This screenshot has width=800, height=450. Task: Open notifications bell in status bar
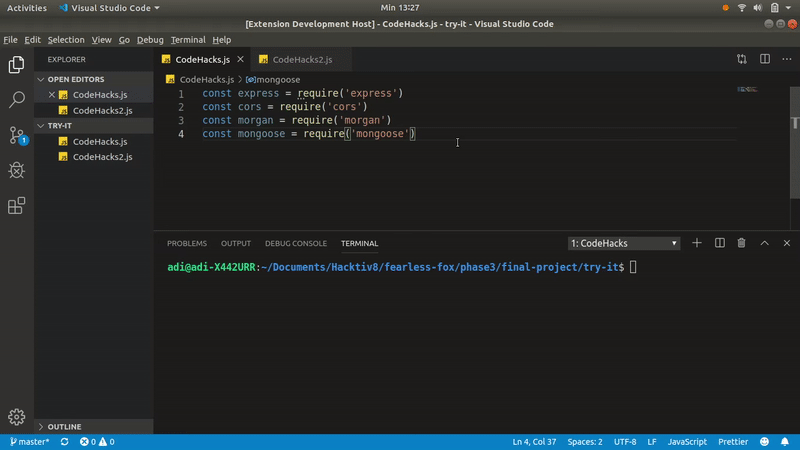pyautogui.click(x=785, y=442)
